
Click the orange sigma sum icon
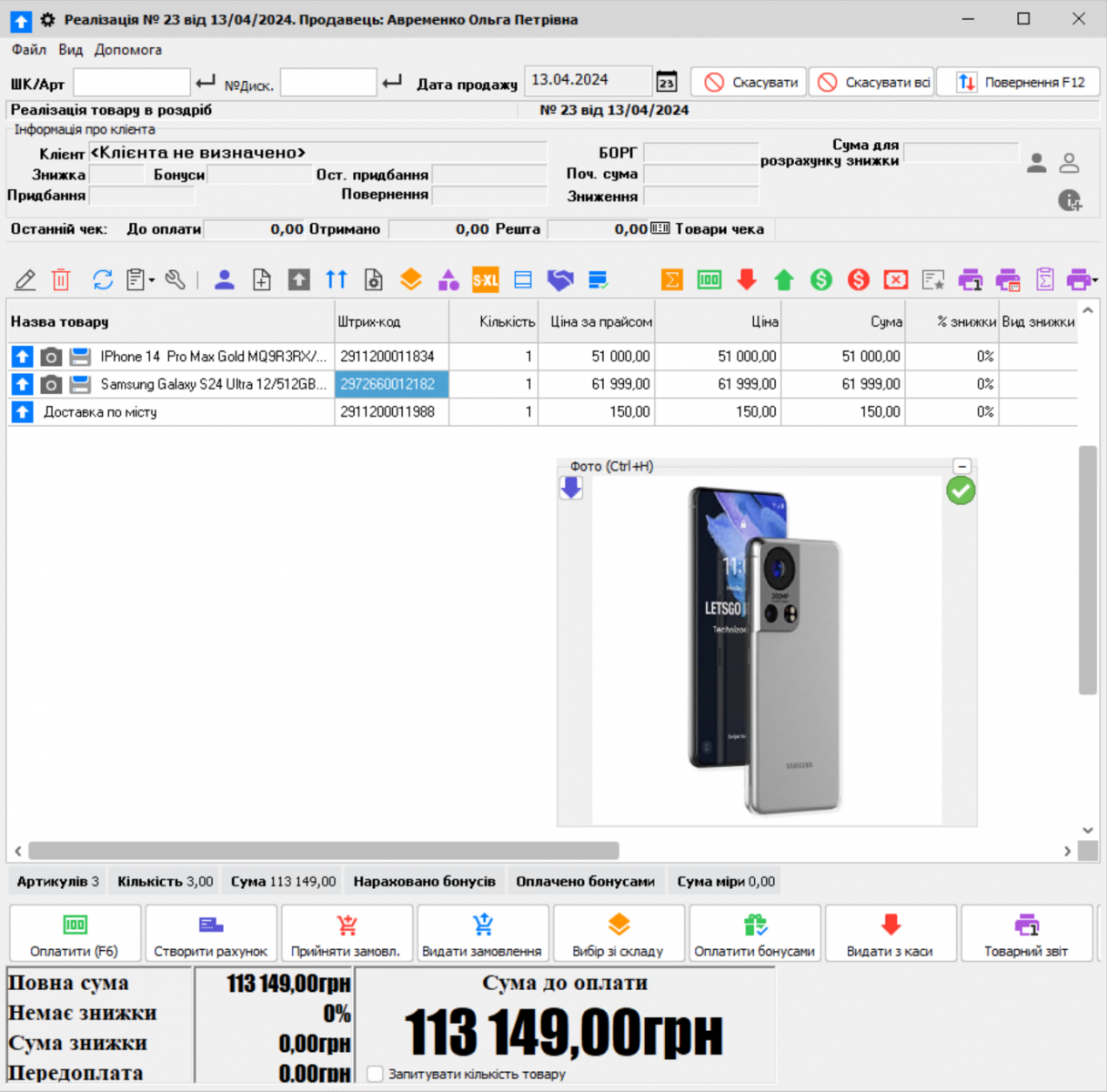[x=672, y=280]
